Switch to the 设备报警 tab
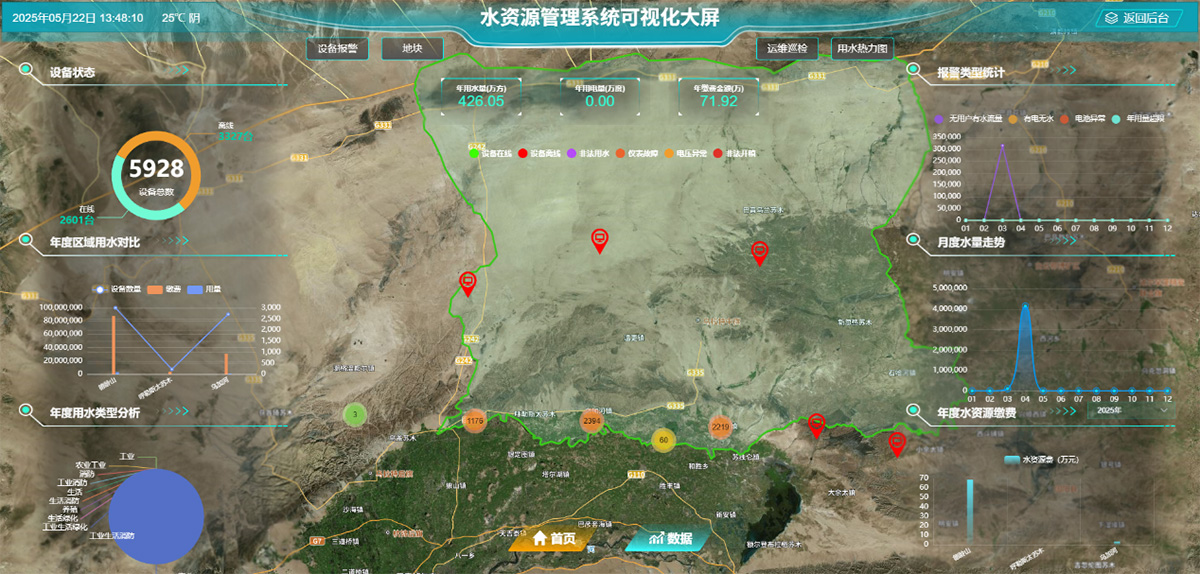Image resolution: width=1200 pixels, height=574 pixels. [337, 48]
